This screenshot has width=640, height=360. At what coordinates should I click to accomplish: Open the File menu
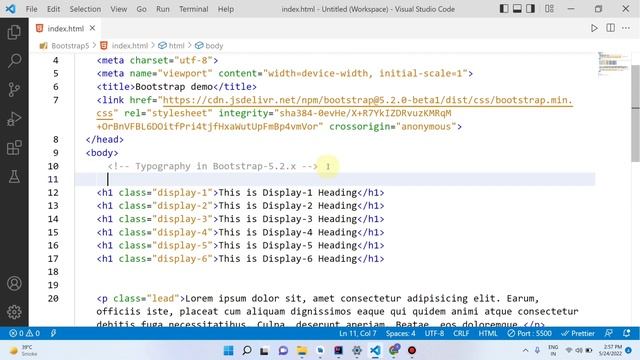pyautogui.click(x=31, y=9)
